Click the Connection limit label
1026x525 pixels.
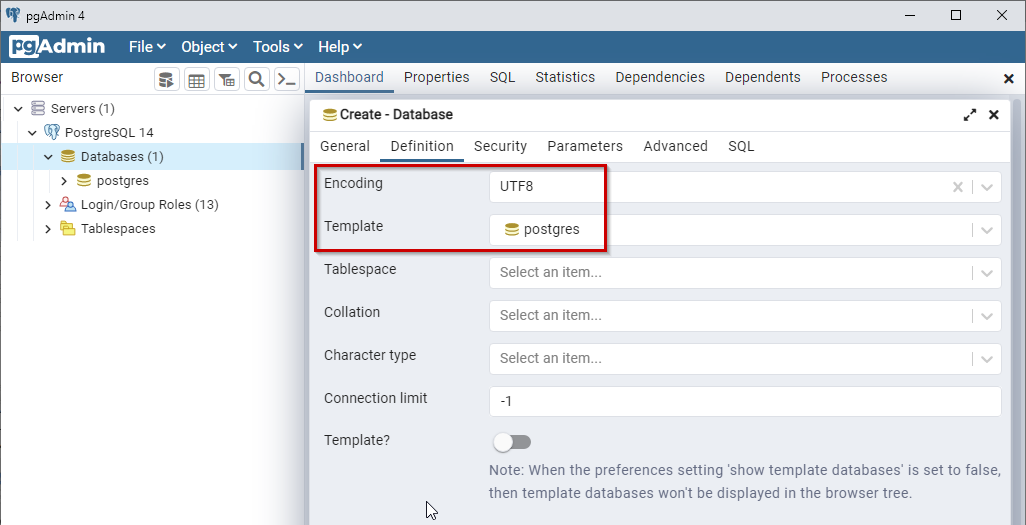(376, 398)
